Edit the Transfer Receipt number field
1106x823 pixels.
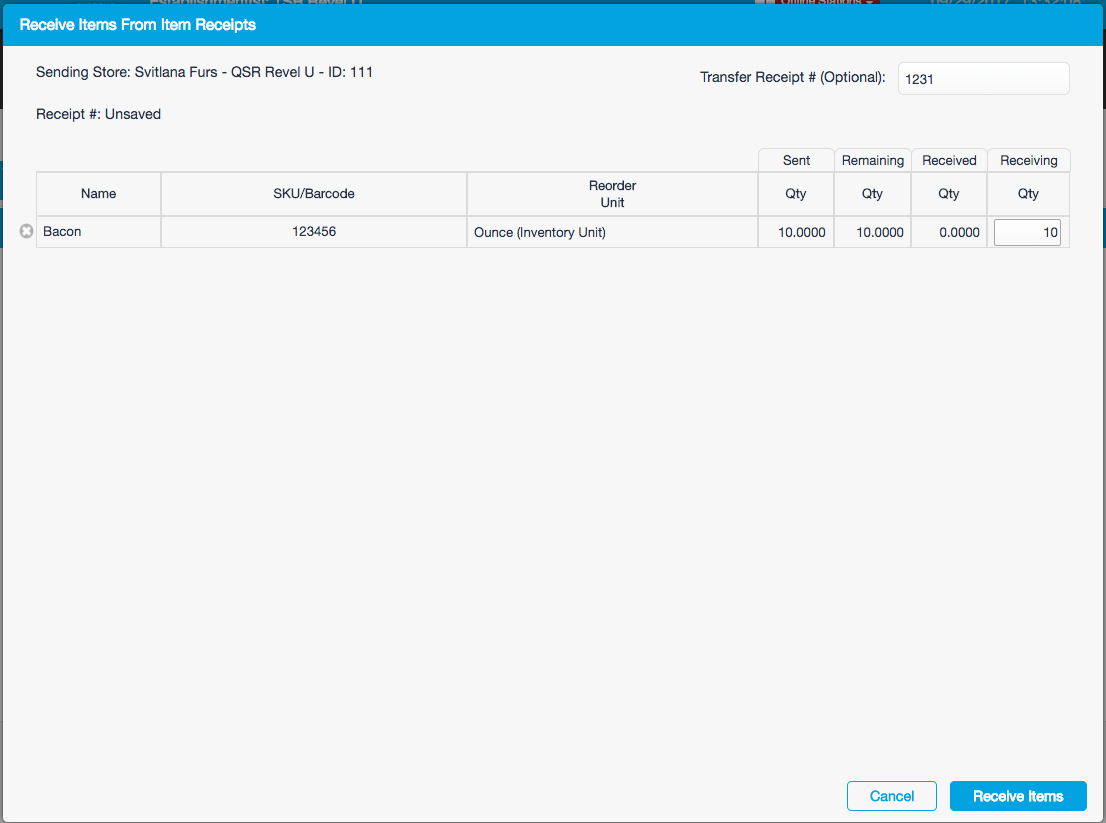983,78
